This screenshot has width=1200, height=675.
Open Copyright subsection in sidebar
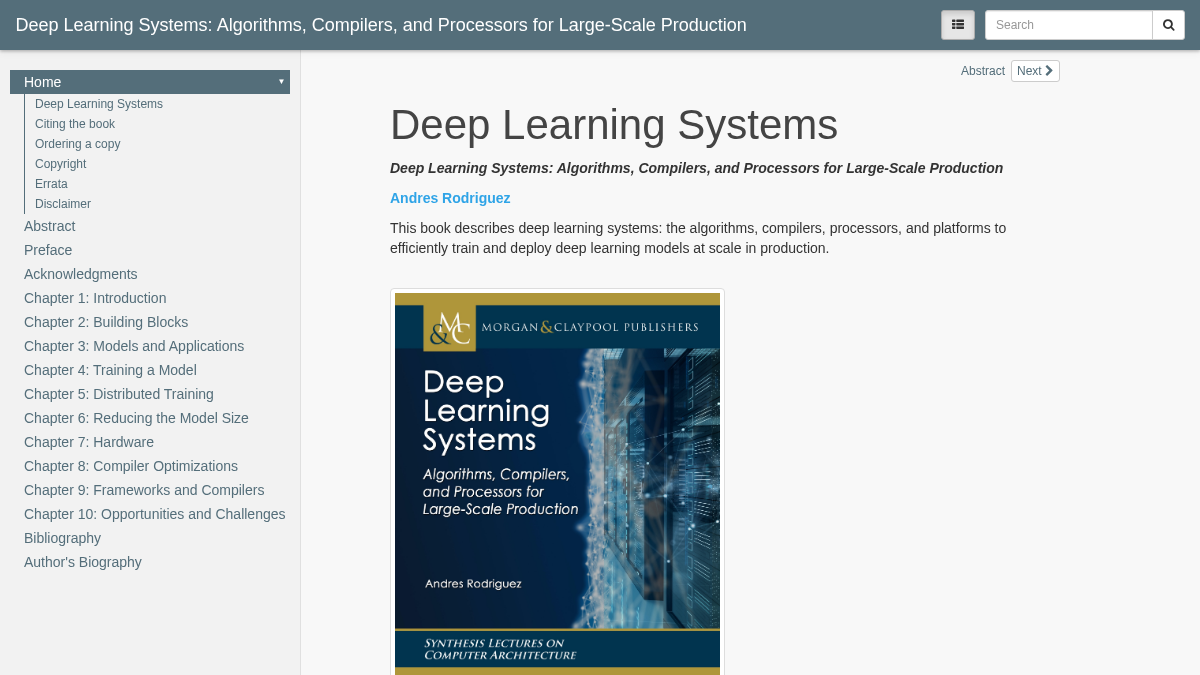[x=60, y=164]
